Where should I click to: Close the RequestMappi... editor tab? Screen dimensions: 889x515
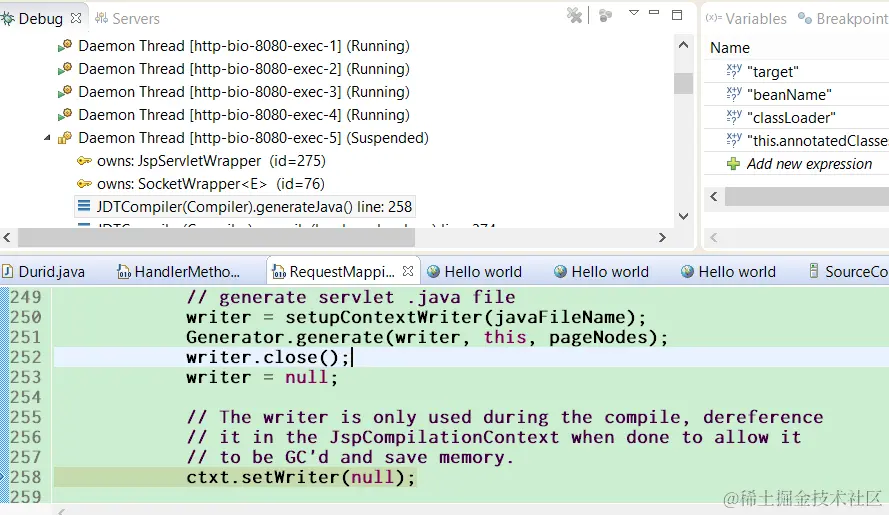coord(408,271)
